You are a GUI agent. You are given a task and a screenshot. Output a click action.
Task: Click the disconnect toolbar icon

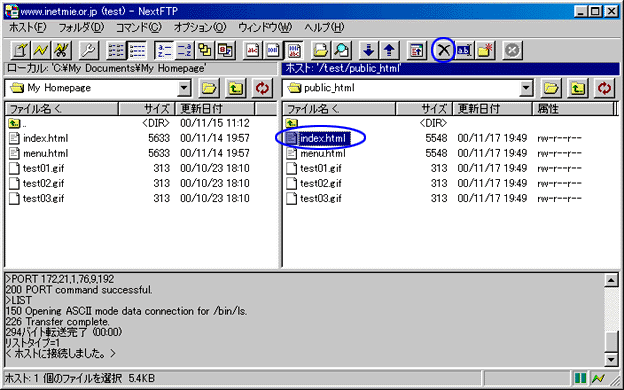[x=61, y=50]
